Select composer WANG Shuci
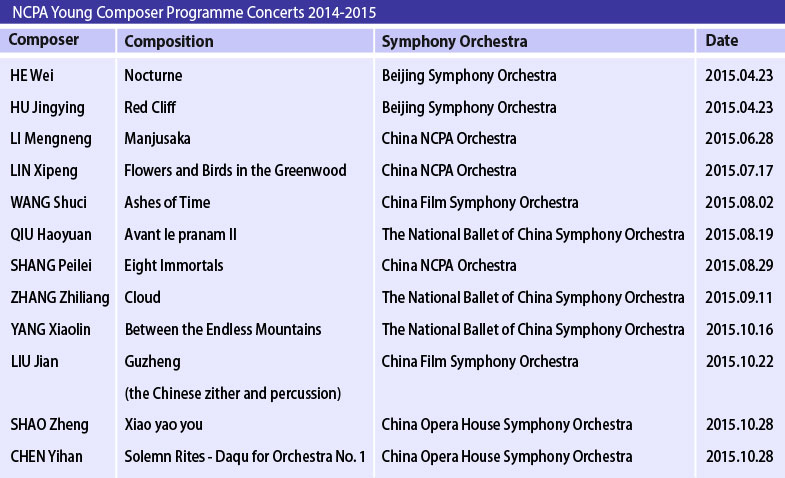Screen dimensions: 785x478 [x=48, y=203]
